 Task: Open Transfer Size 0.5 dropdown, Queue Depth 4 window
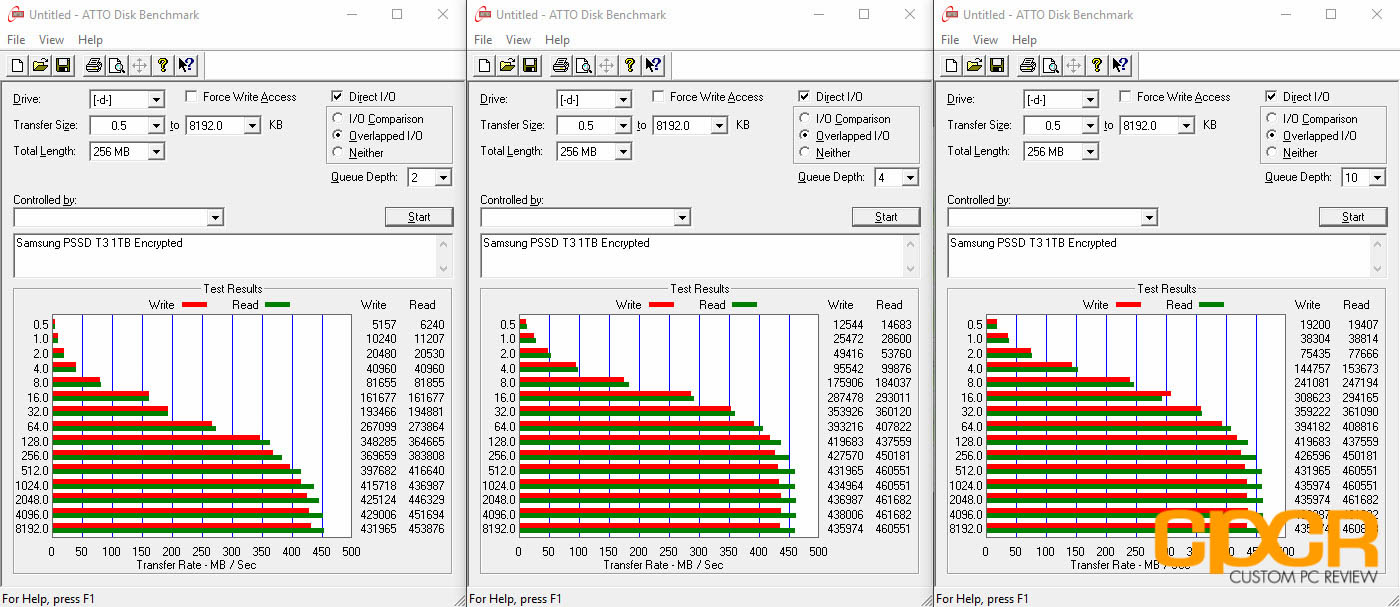623,126
